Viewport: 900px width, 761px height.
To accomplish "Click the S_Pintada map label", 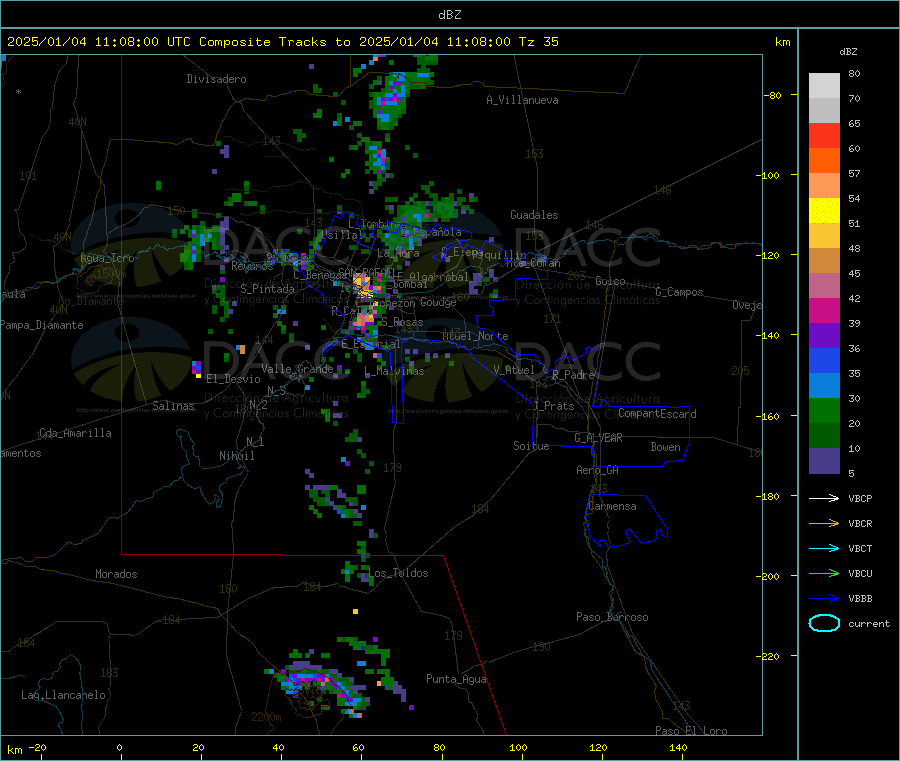I will (x=267, y=289).
